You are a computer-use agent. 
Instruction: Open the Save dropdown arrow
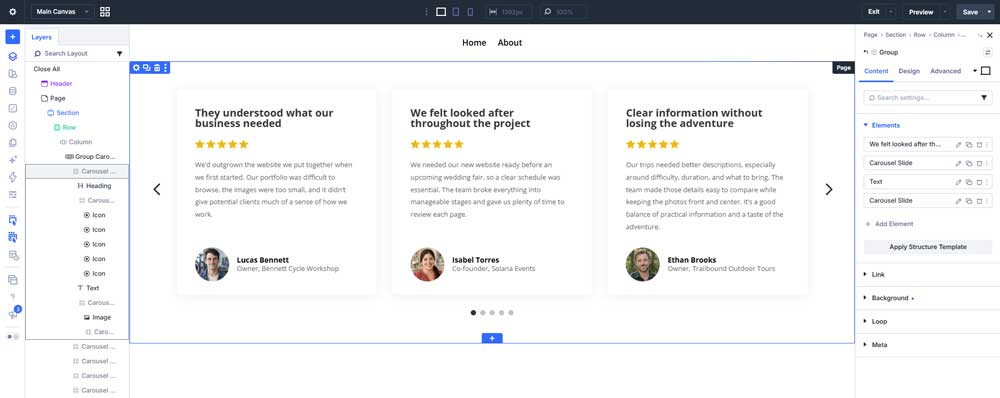point(989,12)
